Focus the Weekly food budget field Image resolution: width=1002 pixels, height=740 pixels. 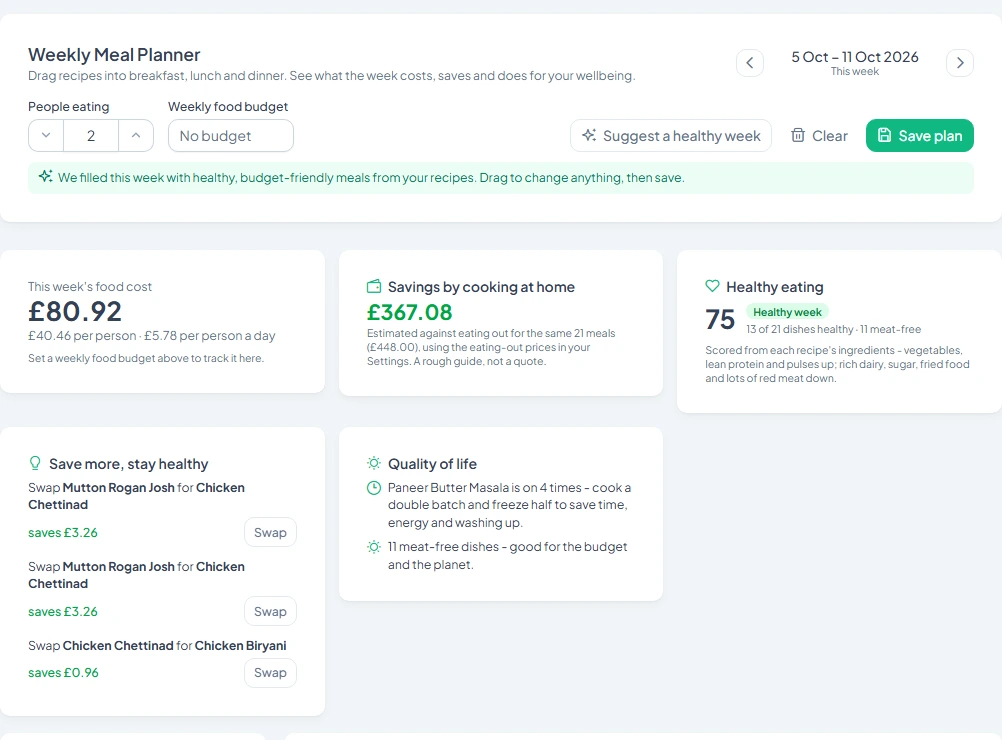pyautogui.click(x=231, y=135)
